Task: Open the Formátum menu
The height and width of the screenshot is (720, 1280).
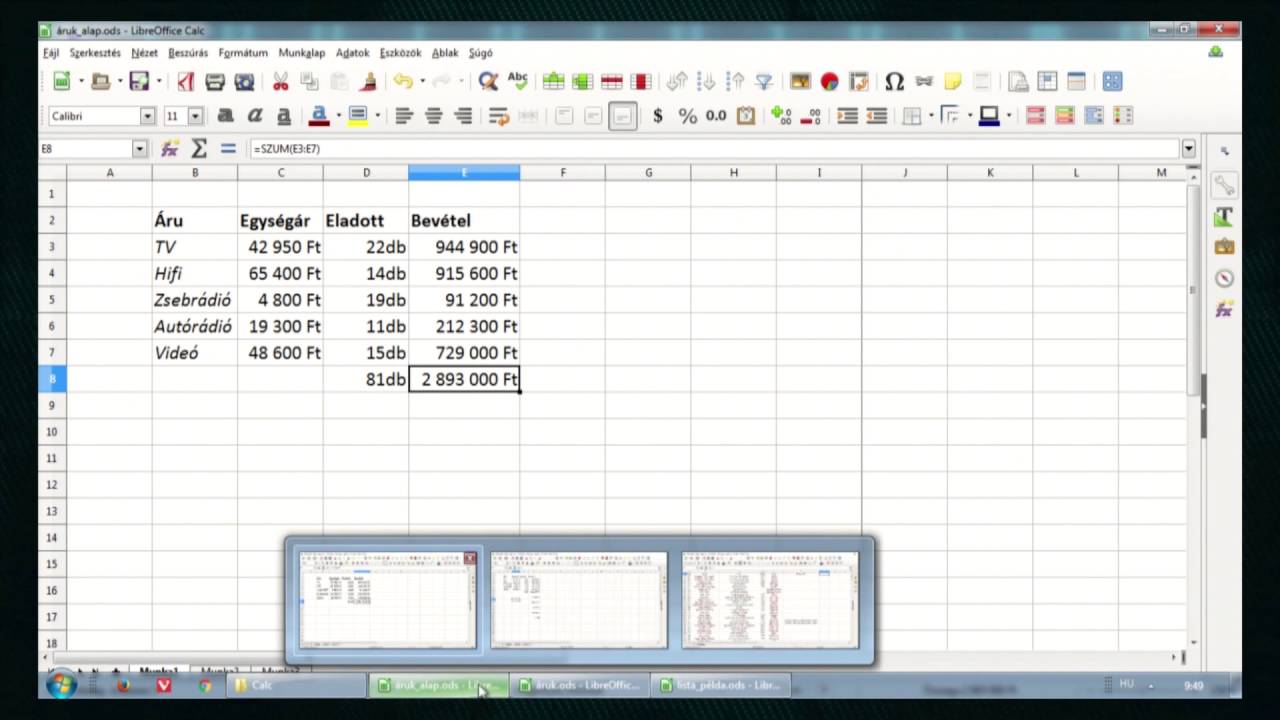Action: (x=243, y=53)
